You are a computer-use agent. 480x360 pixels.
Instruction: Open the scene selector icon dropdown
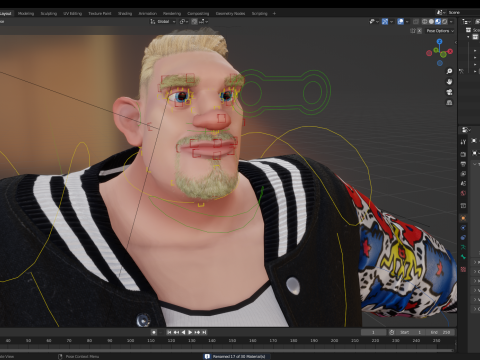[x=441, y=12]
